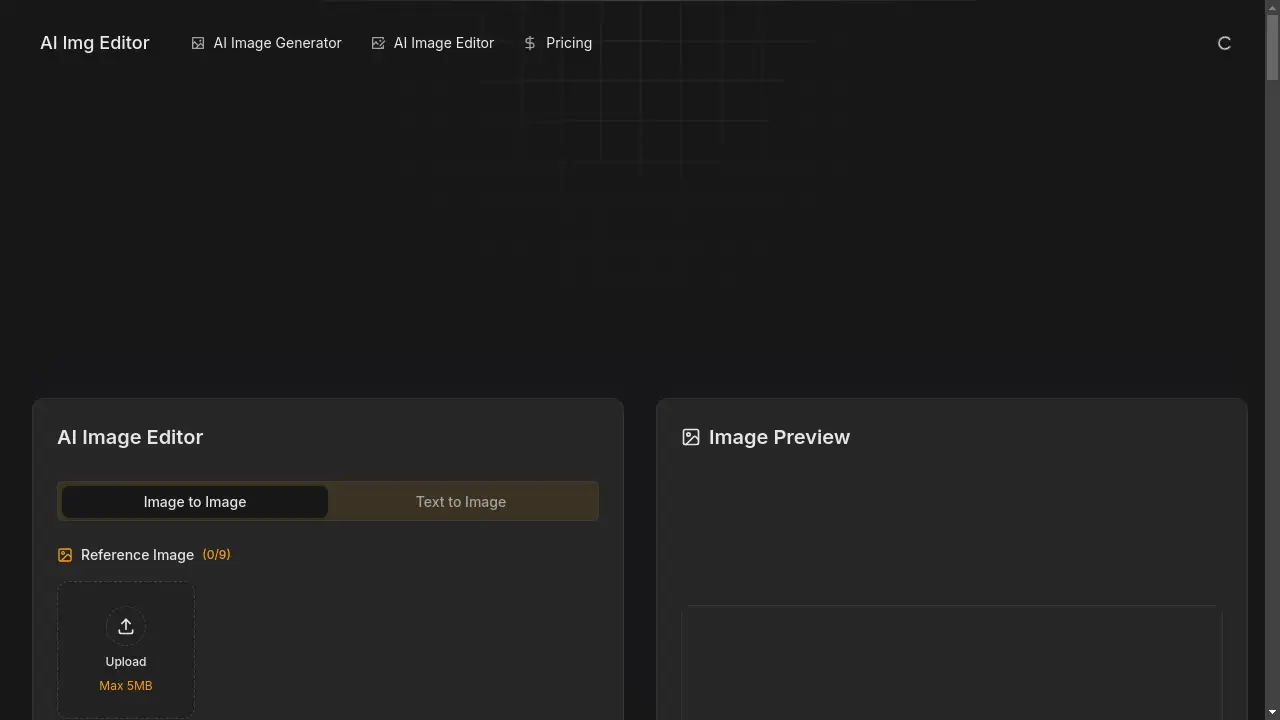This screenshot has height=720, width=1280.
Task: Click the Max 5MB upload label
Action: (x=126, y=685)
